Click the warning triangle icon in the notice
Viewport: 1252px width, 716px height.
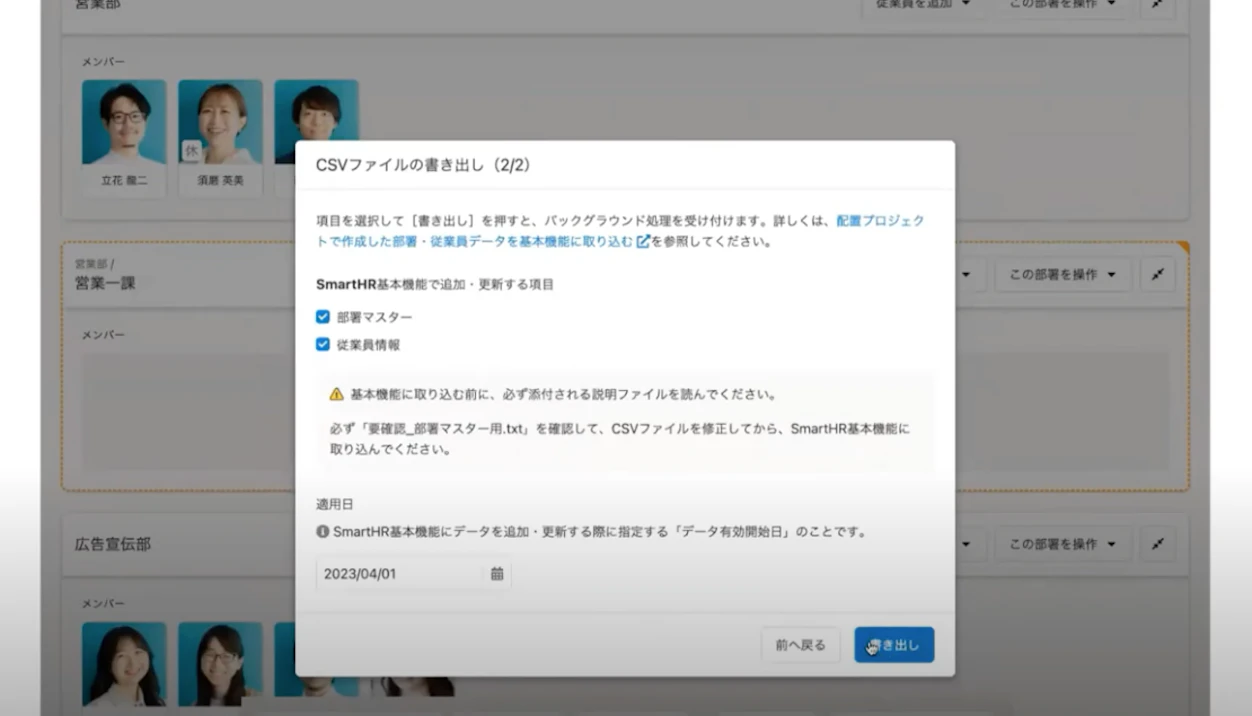click(x=337, y=394)
